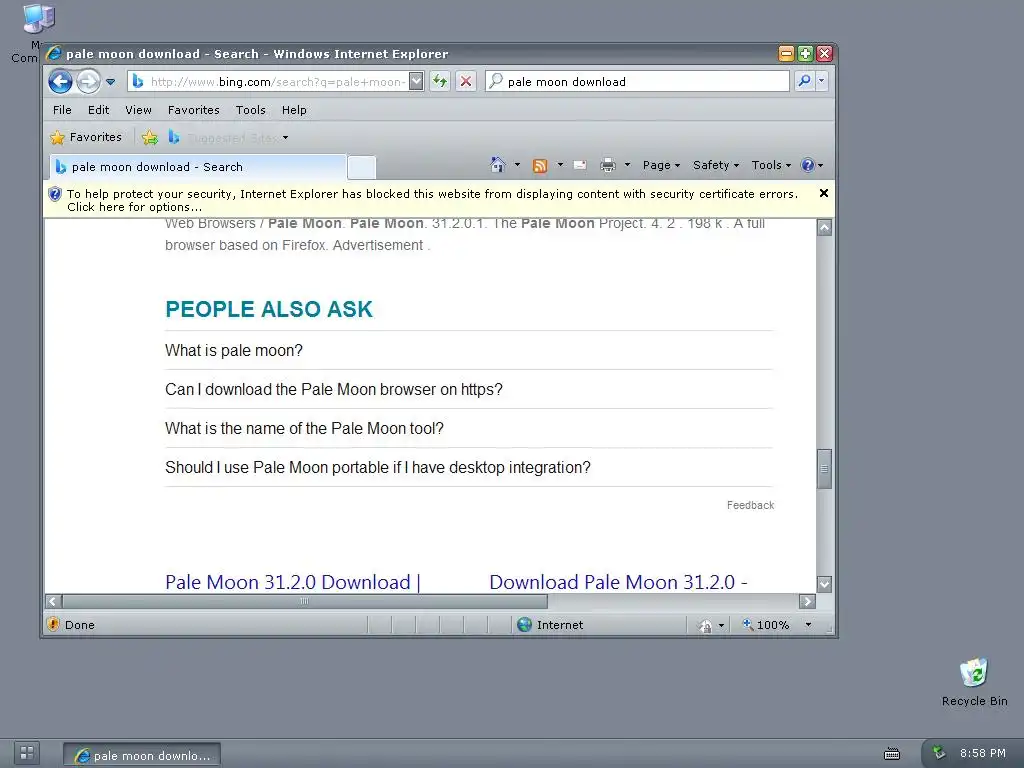Viewport: 1024px width, 768px height.
Task: Open the Help menu
Action: (x=294, y=110)
